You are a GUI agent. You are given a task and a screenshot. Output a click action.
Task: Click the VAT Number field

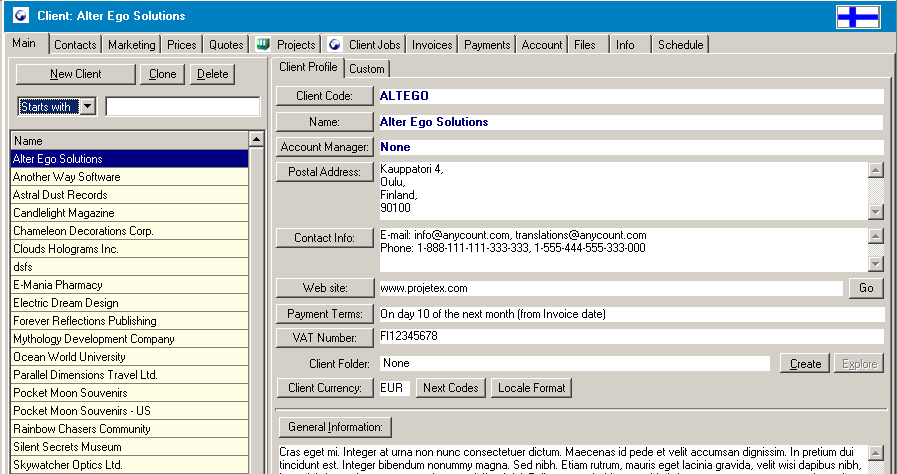(630, 337)
